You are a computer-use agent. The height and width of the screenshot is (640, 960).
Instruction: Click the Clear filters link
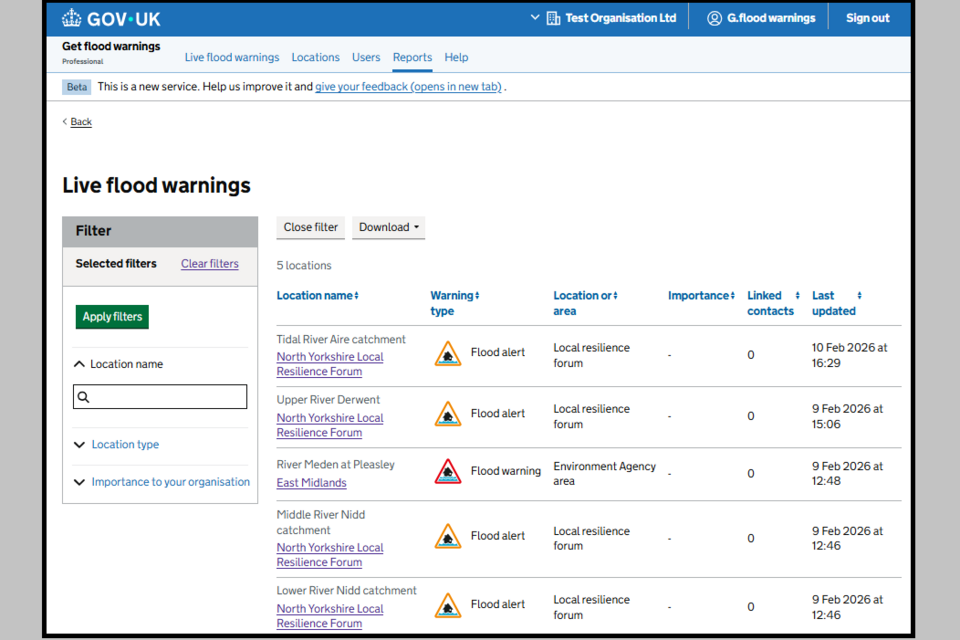click(209, 264)
